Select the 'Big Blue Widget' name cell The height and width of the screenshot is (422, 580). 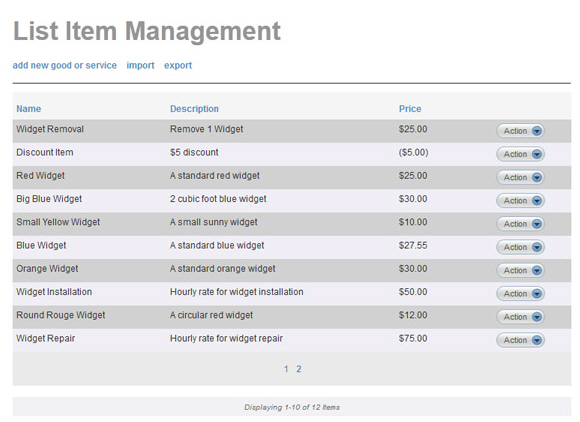tap(49, 199)
